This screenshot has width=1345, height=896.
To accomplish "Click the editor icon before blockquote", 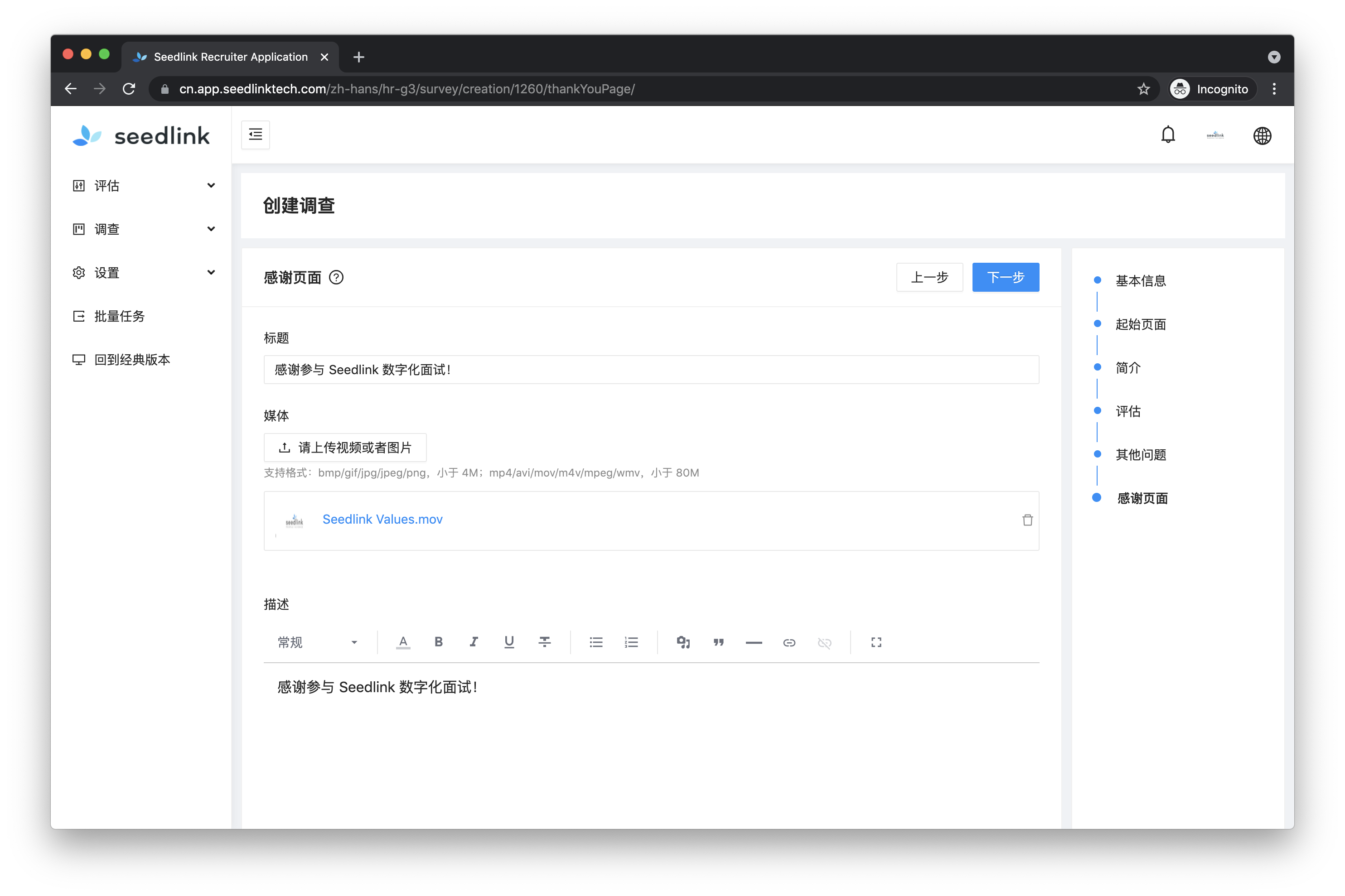I will (683, 642).
